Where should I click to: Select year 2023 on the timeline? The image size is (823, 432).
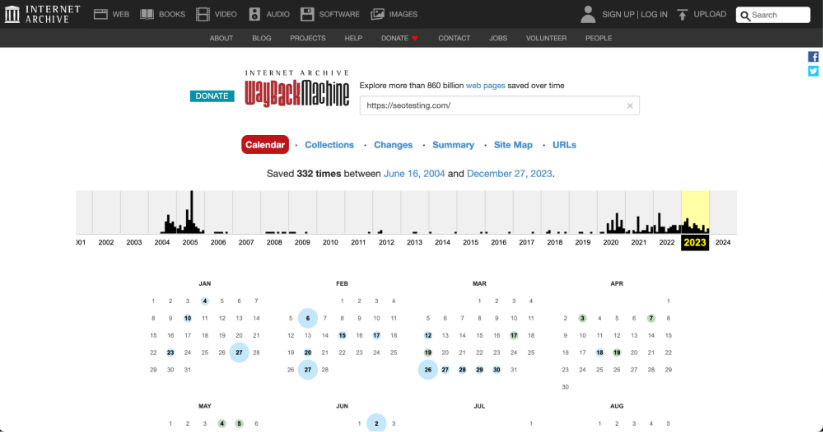(x=695, y=242)
